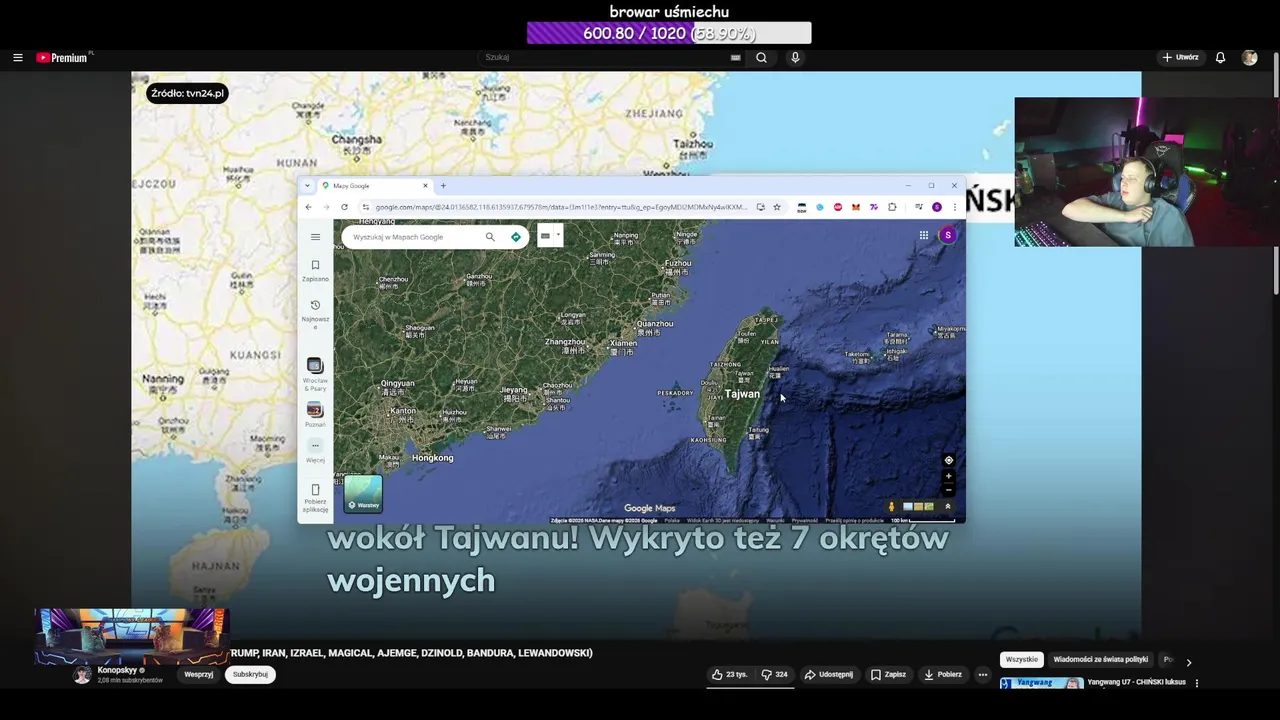Open the Chrome extensions puzzle icon
Viewport: 1280px width, 720px height.
[892, 207]
